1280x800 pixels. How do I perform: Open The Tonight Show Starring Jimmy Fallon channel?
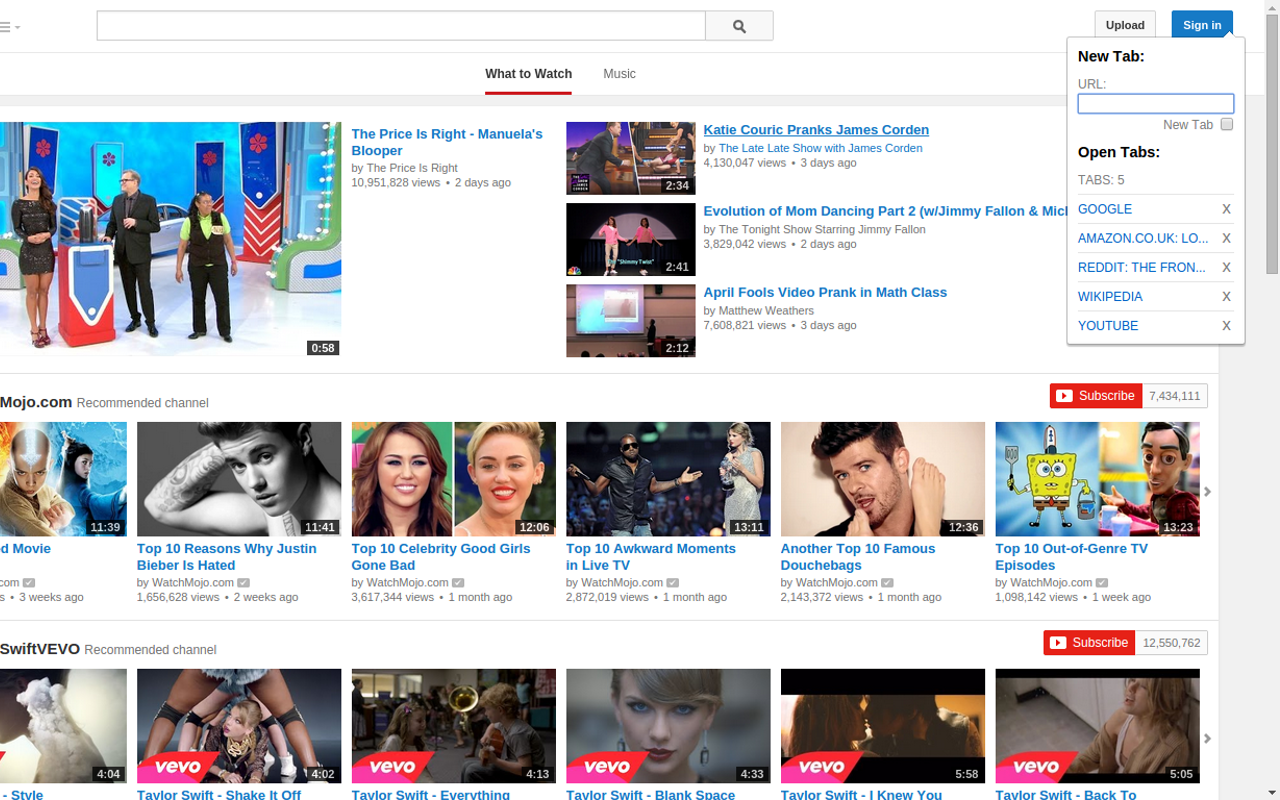822,229
